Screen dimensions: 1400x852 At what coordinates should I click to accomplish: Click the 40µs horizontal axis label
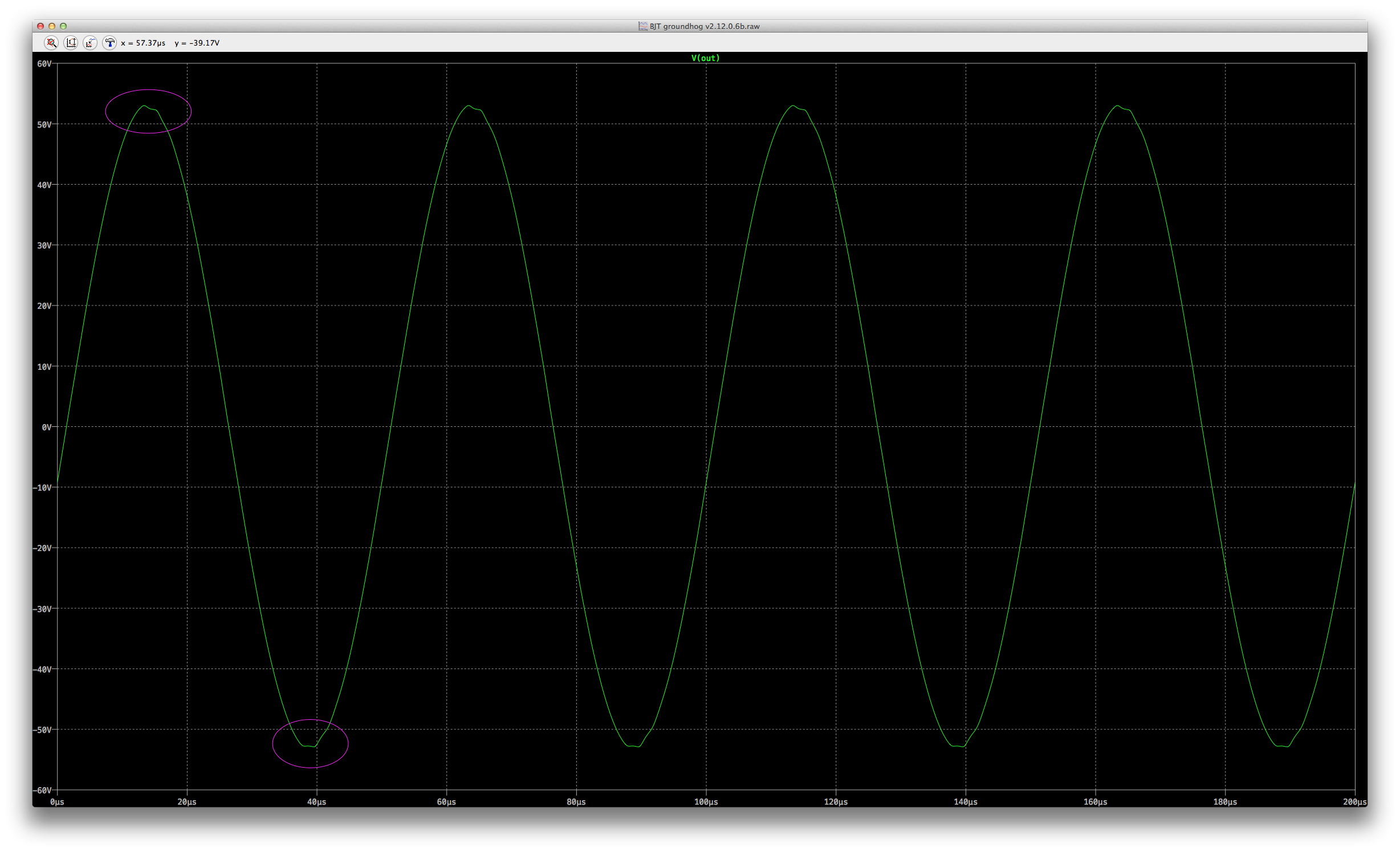pyautogui.click(x=316, y=802)
